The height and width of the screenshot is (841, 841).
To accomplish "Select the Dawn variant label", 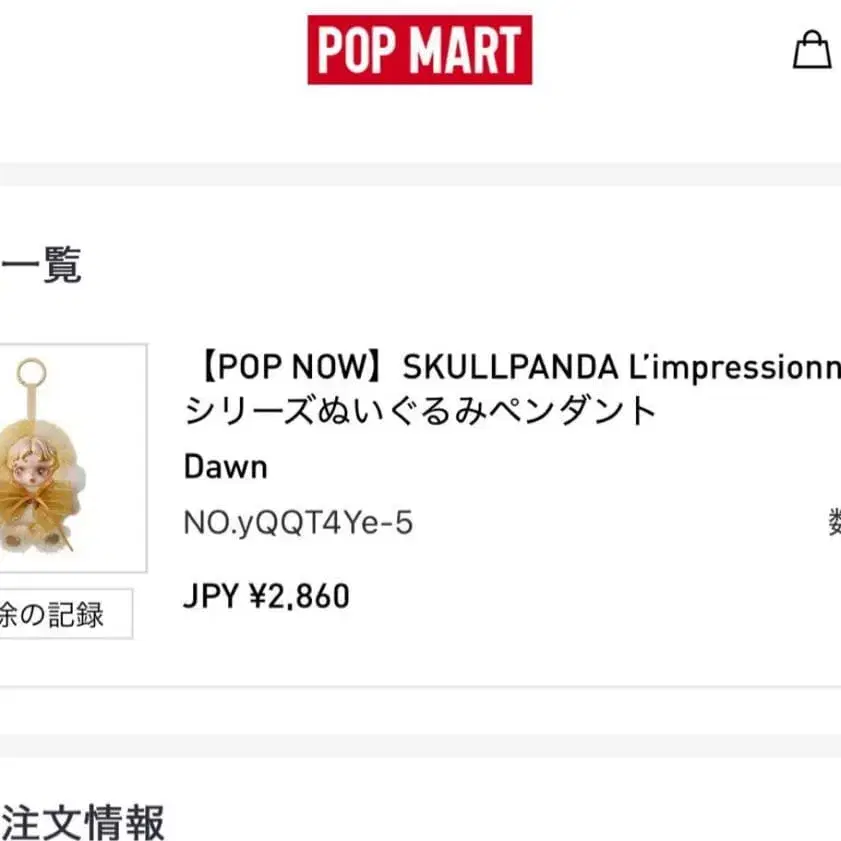I will coord(226,467).
